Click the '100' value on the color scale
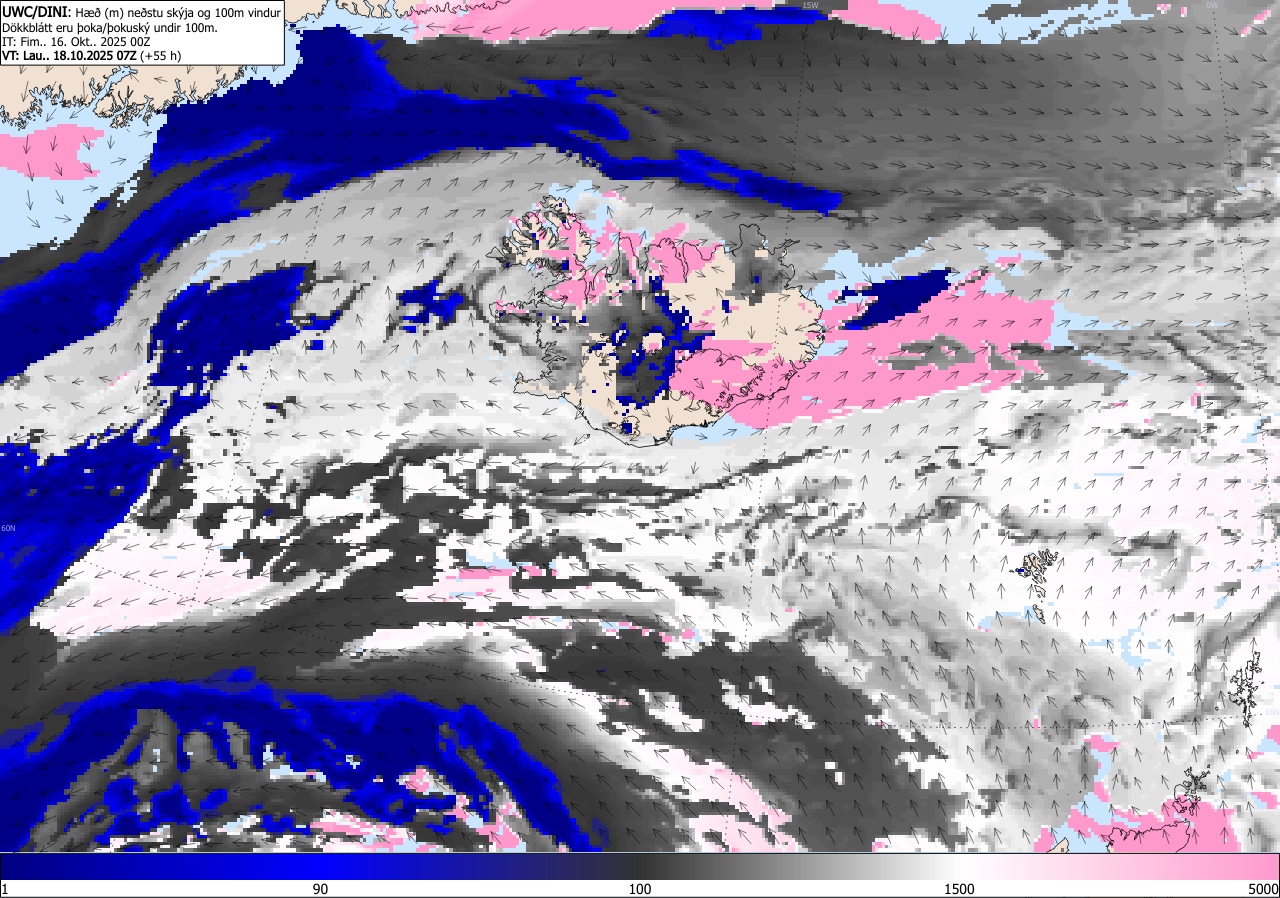Viewport: 1280px width, 898px height. pos(640,889)
